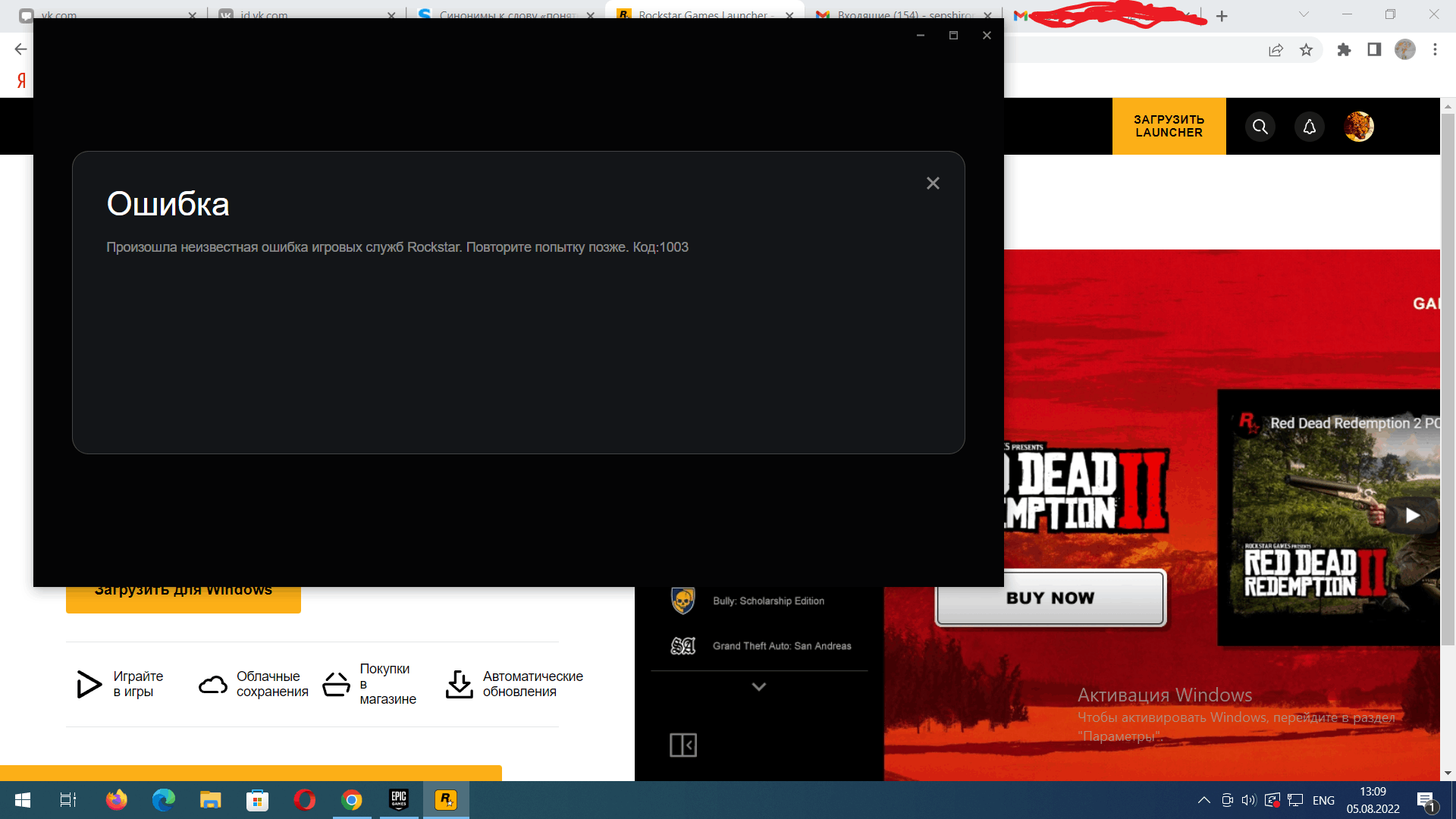The height and width of the screenshot is (819, 1456).
Task: Open the Chrome three-dot menu
Action: pyautogui.click(x=1435, y=50)
